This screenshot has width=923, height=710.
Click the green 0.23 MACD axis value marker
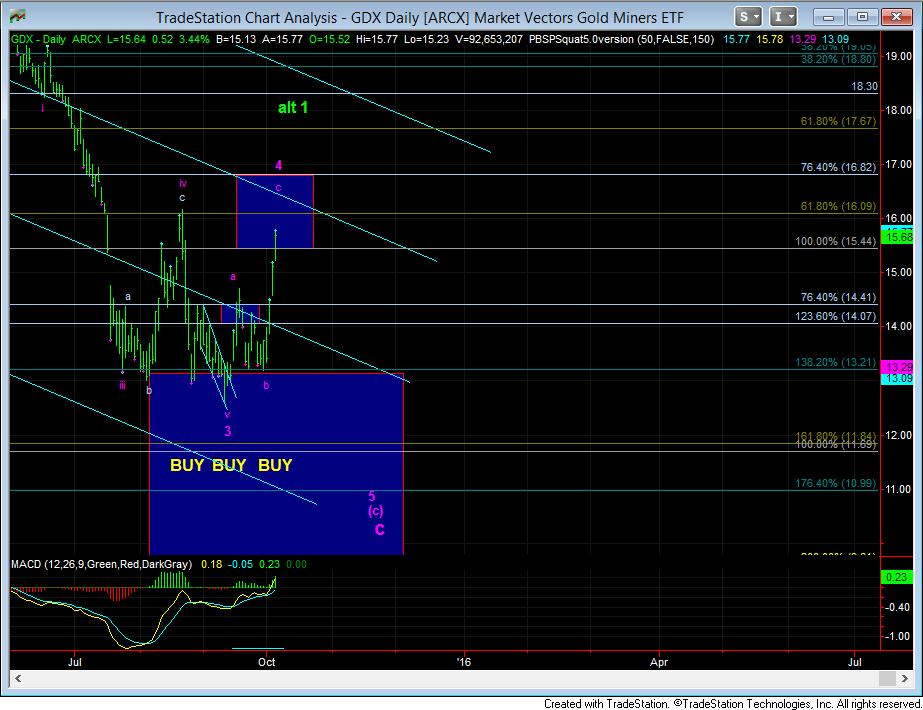897,578
